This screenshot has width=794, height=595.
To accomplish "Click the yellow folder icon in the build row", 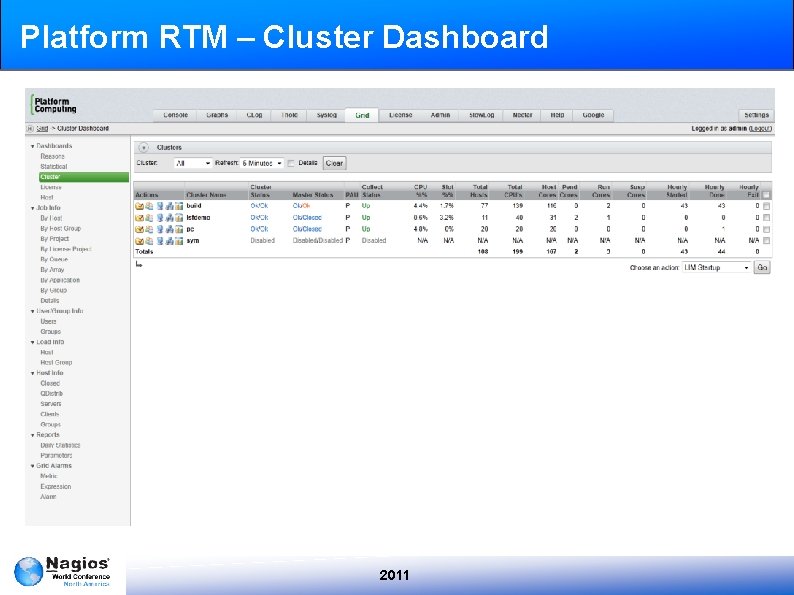I will click(139, 206).
